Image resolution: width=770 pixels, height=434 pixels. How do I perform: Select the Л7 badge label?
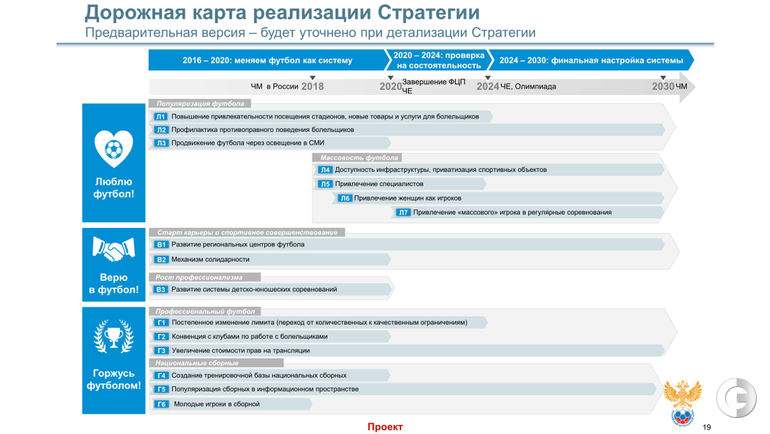coord(403,212)
